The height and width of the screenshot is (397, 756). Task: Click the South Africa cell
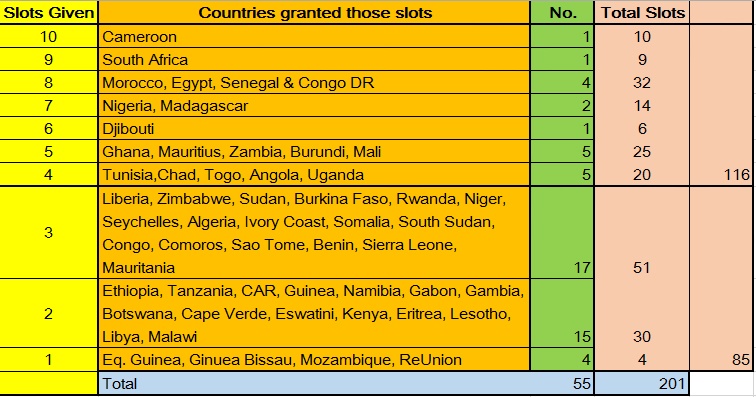coord(314,59)
